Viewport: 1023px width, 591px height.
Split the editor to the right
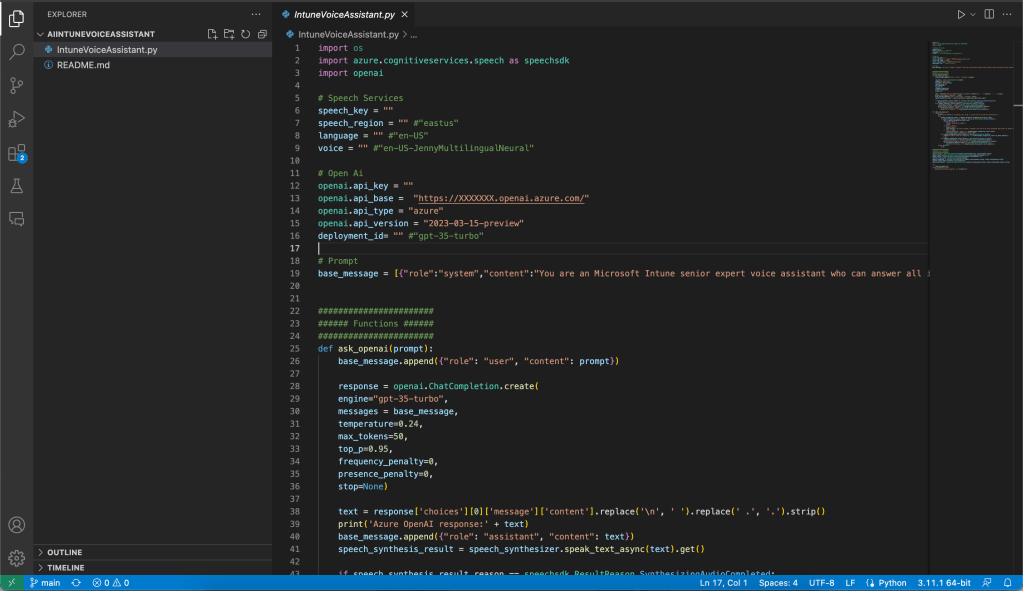pyautogui.click(x=990, y=15)
